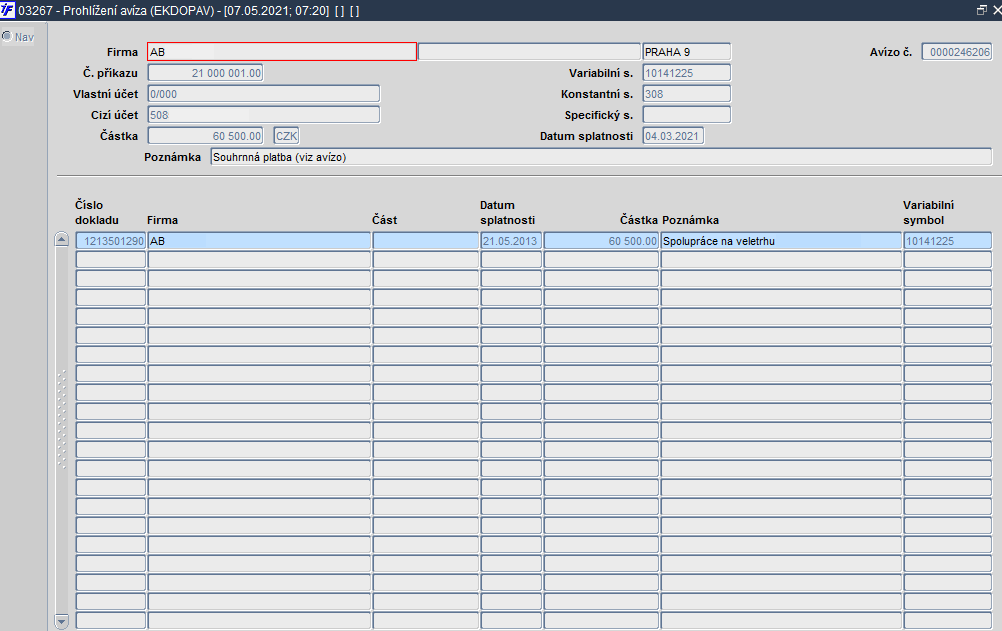The image size is (1002, 631).
Task: Close the Prohlížení avíza window
Action: point(996,10)
